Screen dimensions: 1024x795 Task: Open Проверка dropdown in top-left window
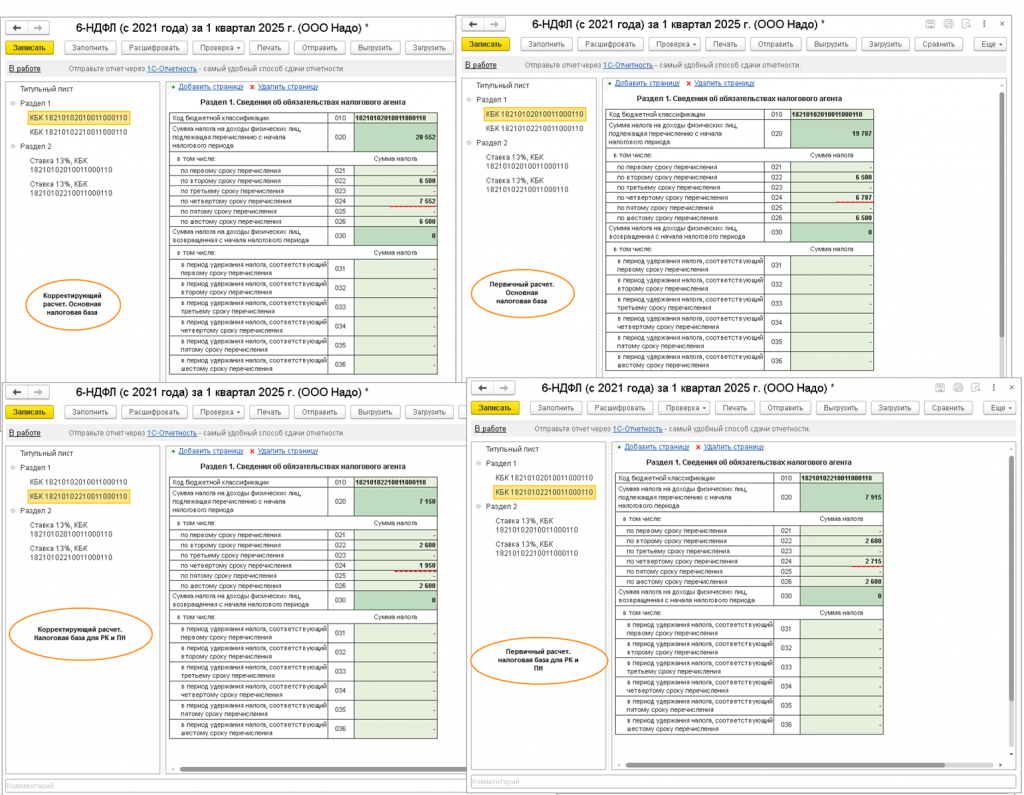220,48
